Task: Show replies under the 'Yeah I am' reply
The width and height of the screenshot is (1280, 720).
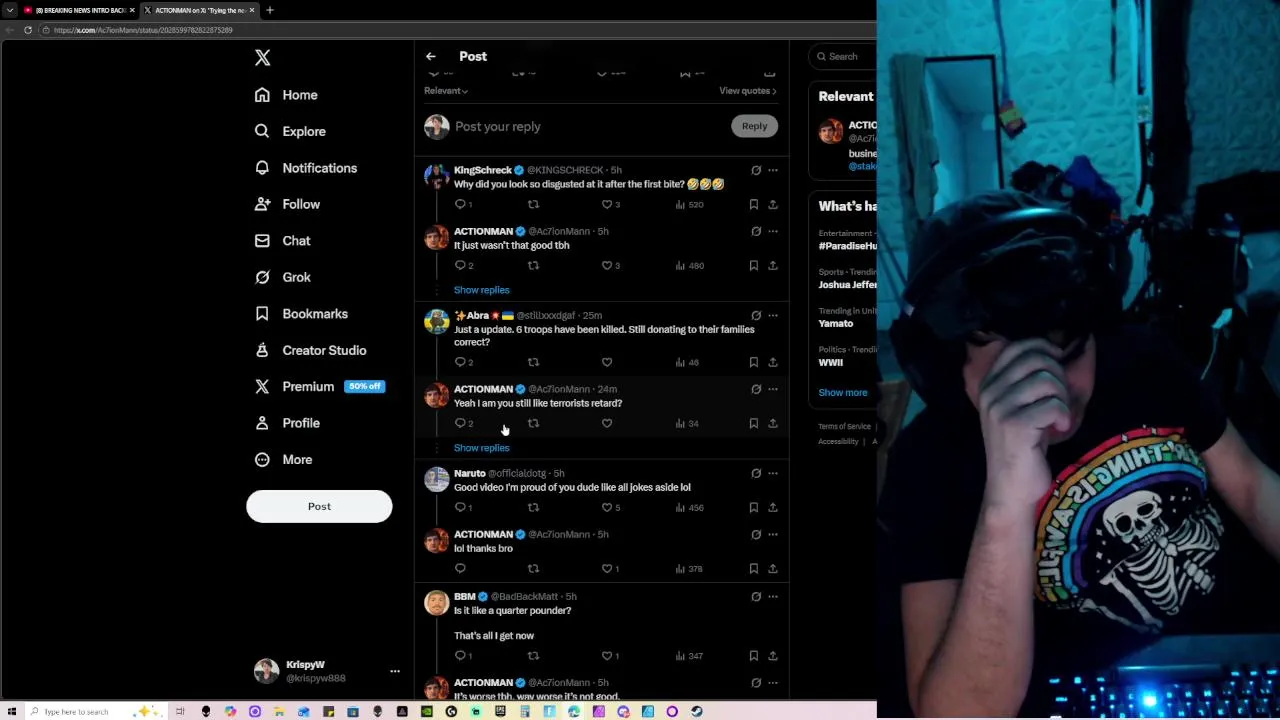Action: pos(481,448)
